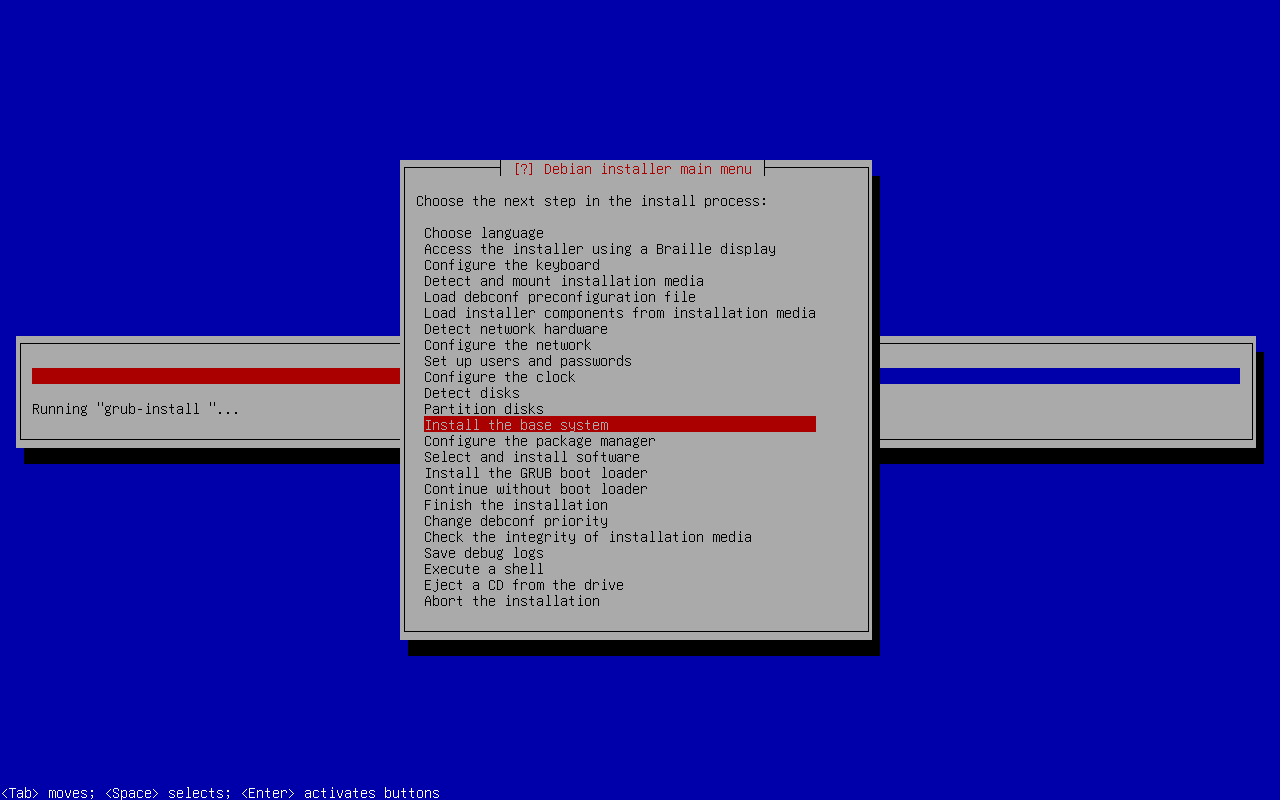Click highlighted Install the base system entry

(x=620, y=425)
